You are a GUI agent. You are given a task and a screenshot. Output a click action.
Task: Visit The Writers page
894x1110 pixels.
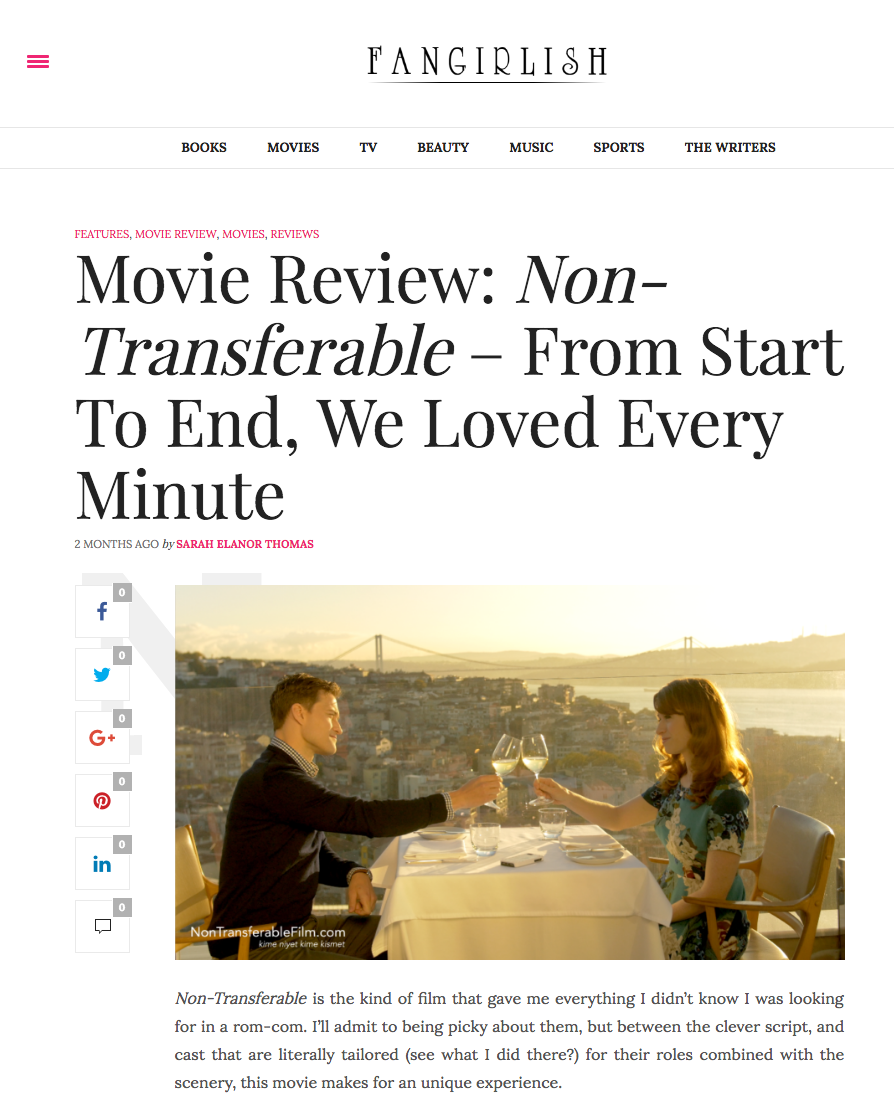[x=730, y=147]
